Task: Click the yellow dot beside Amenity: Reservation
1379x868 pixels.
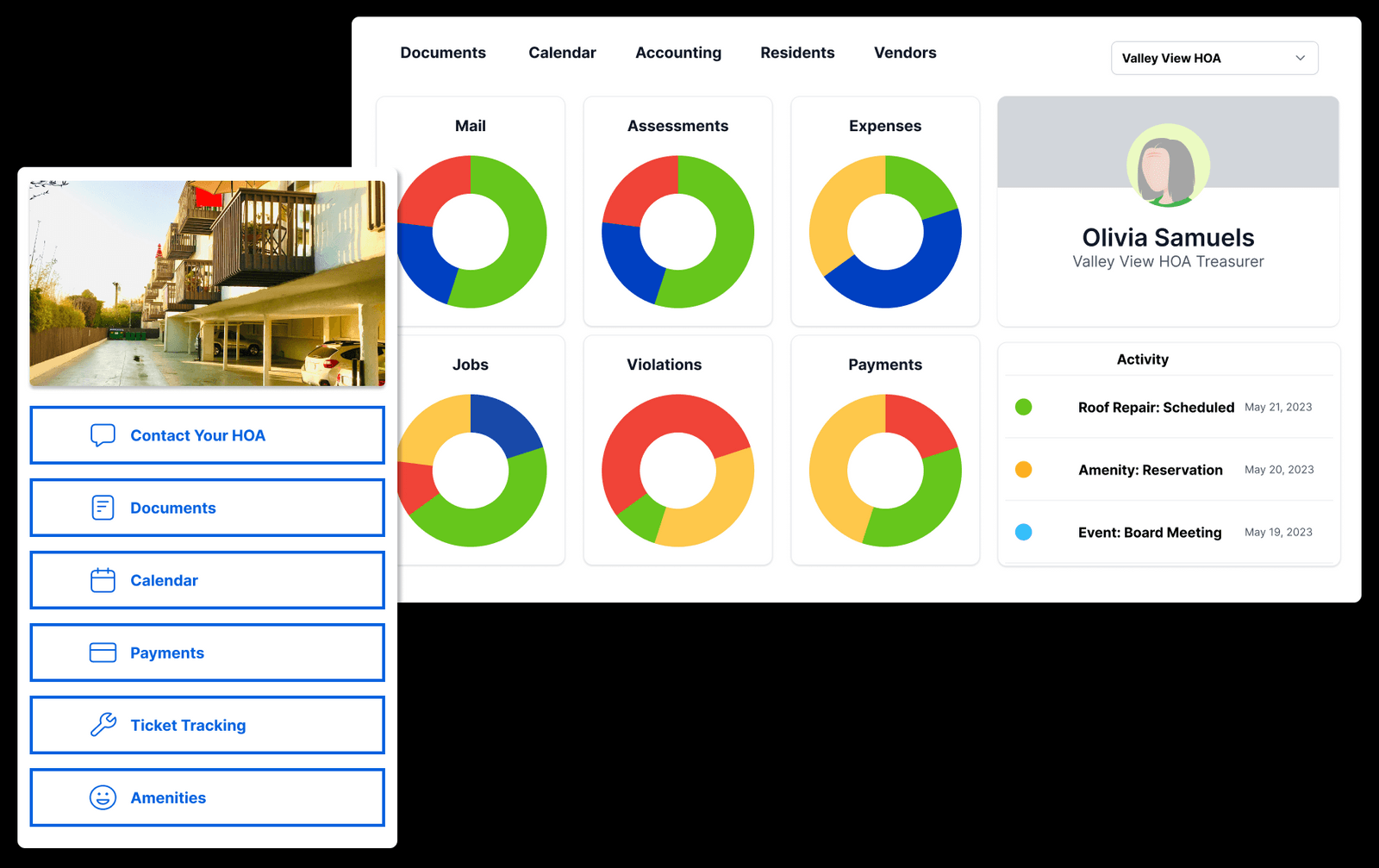Action: coord(1024,470)
